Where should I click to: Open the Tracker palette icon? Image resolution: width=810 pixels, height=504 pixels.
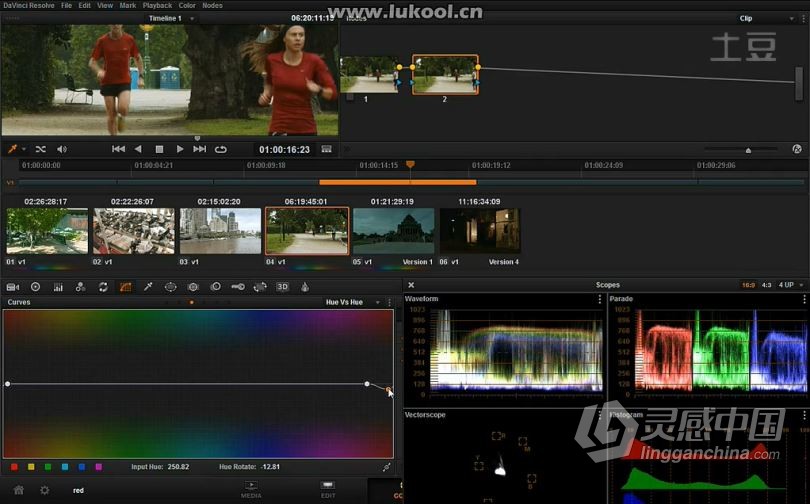click(193, 287)
